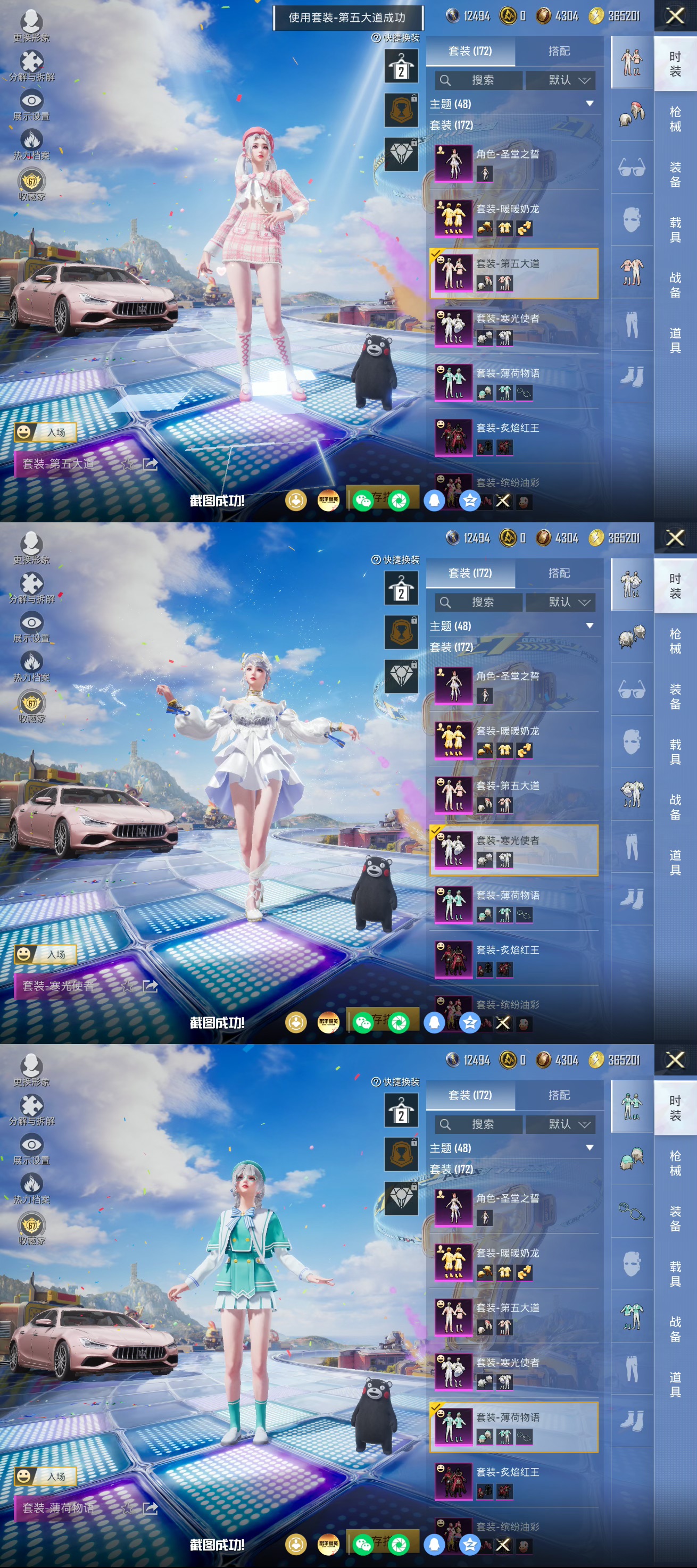Open 默认 sort dropdown in middle screenshot
Image resolution: width=697 pixels, height=1568 pixels.
point(560,602)
